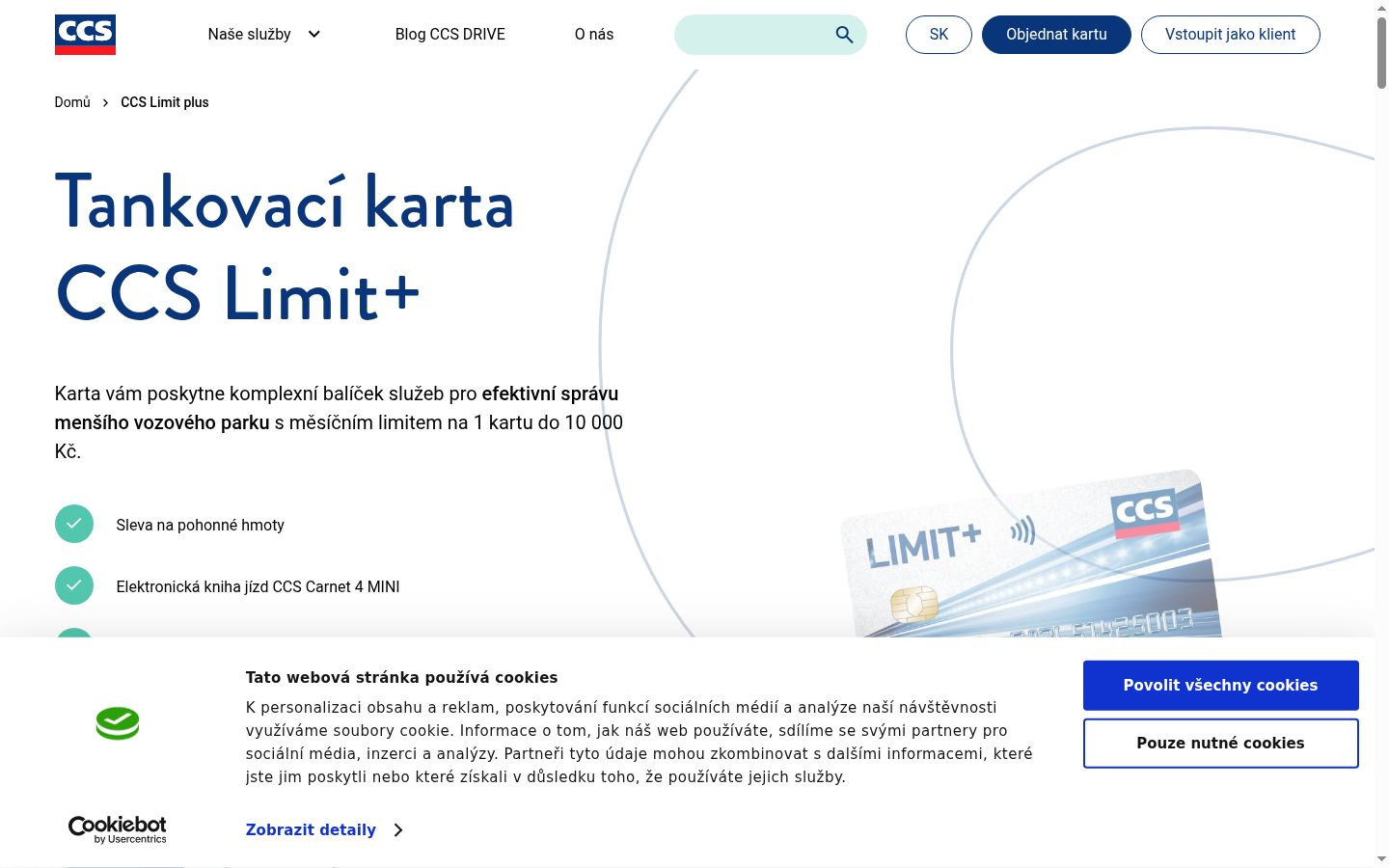
Task: Click Objednat kartu button
Action: [x=1056, y=35]
